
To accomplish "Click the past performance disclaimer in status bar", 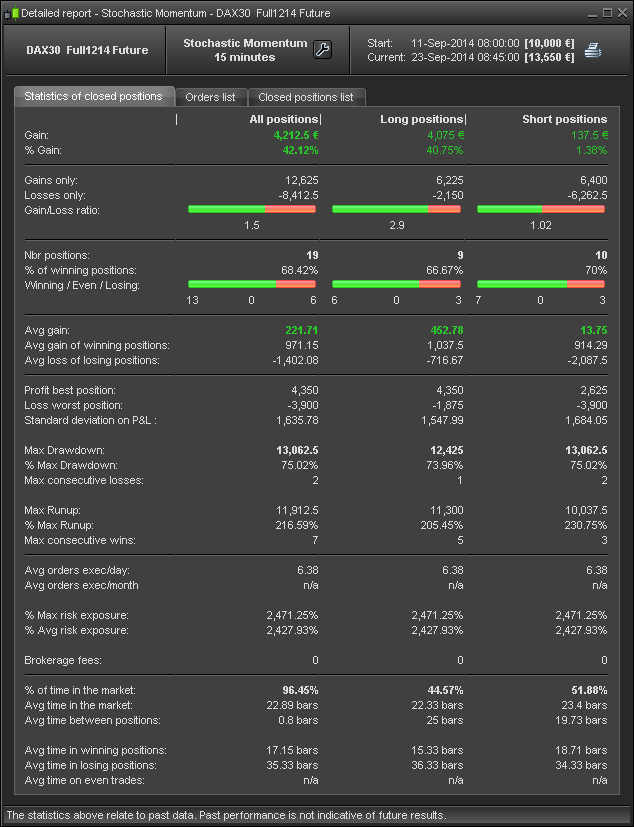I will coord(226,815).
